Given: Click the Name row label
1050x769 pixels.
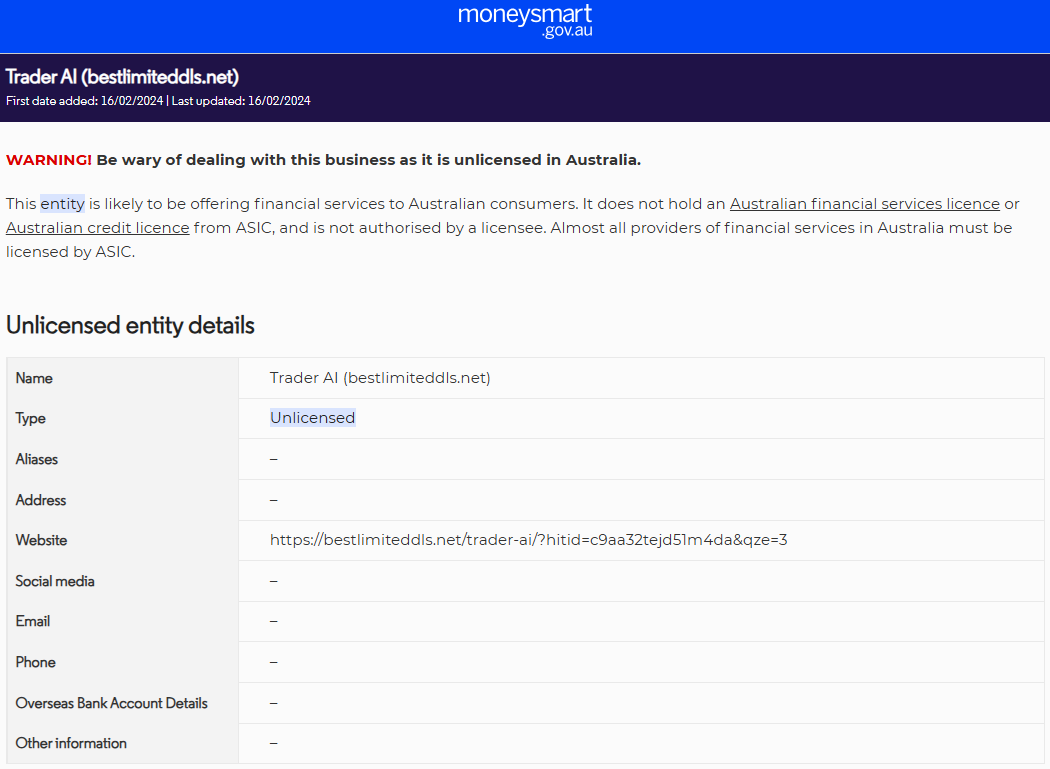Looking at the screenshot, I should click(34, 378).
